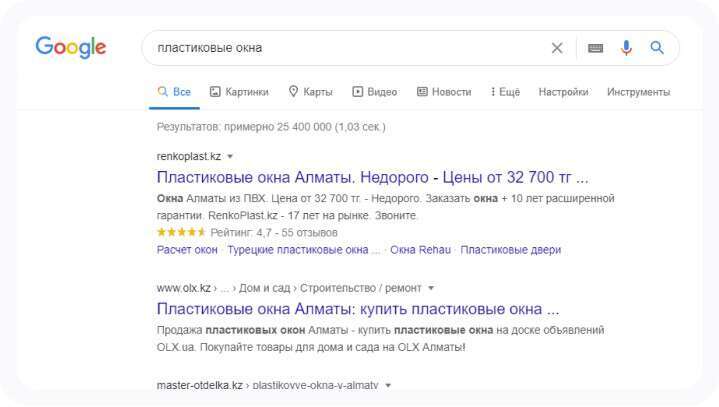Expand the master-otdelka.kz dropdown arrow
This screenshot has width=719, height=407.
click(x=388, y=385)
